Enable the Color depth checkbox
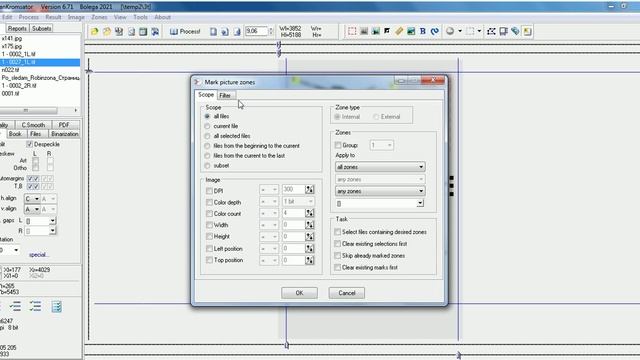 (209, 202)
